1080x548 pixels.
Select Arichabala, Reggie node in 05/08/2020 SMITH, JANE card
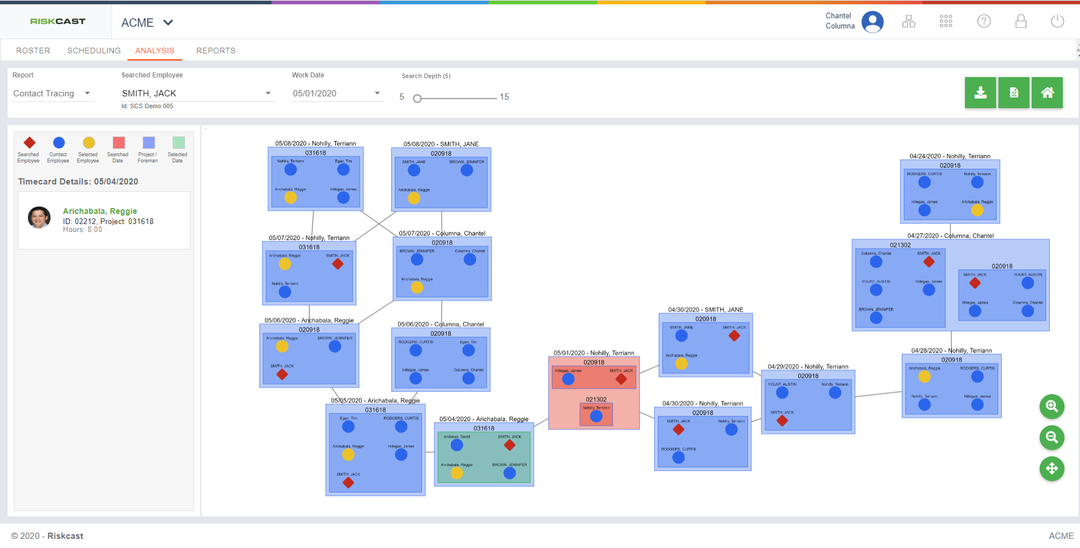point(414,198)
